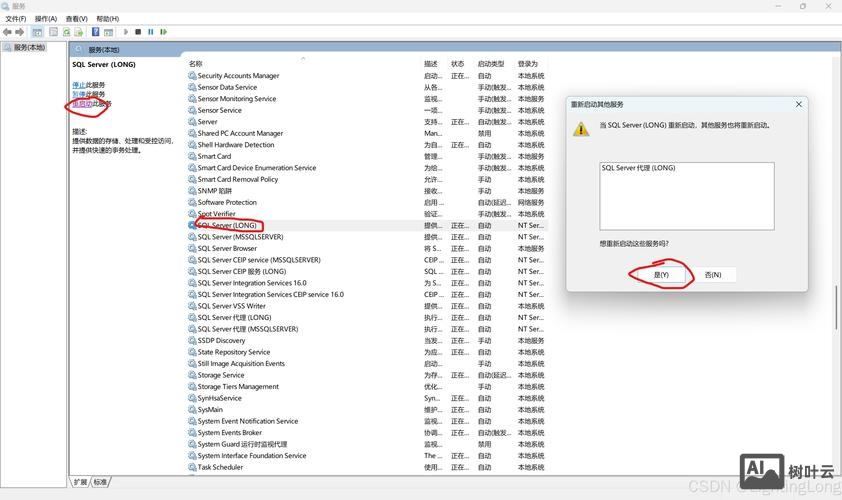Click the Restart Service toolbar icon
842x500 pixels.
163,32
